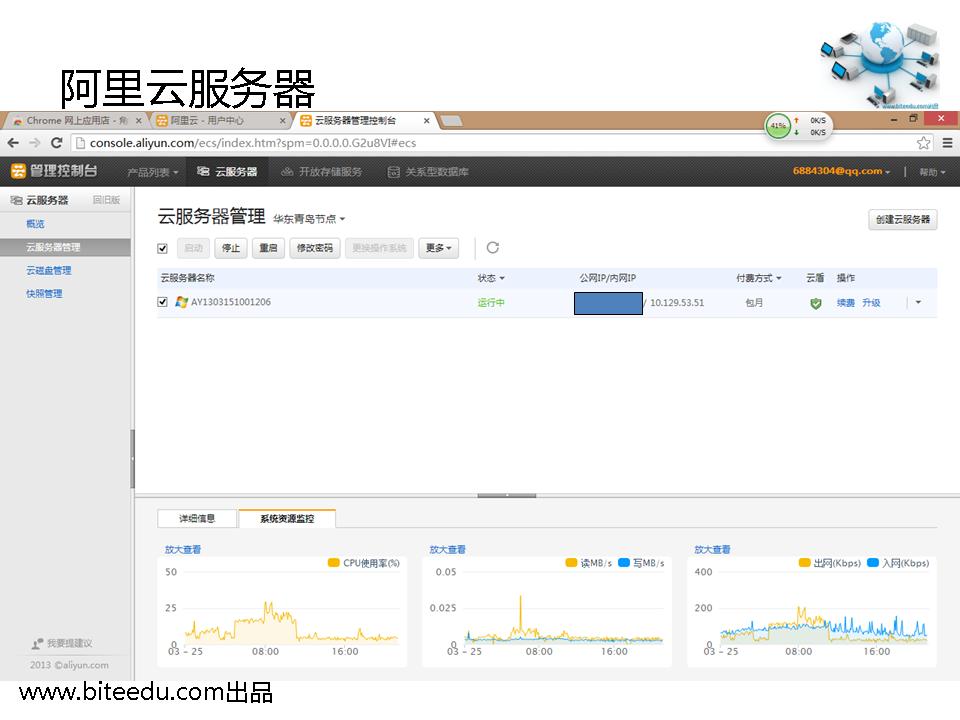Toggle the 写MB/s legend swatch
Image resolution: width=960 pixels, height=720 pixels.
click(x=624, y=563)
